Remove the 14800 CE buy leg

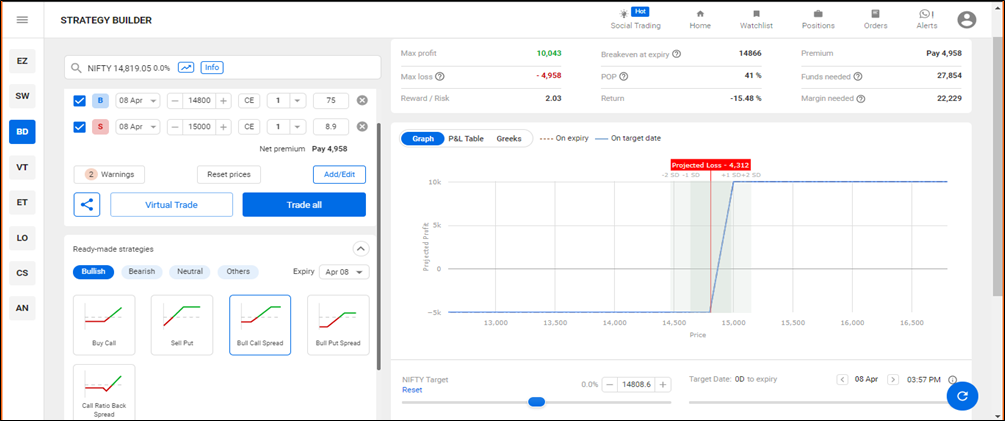362,100
